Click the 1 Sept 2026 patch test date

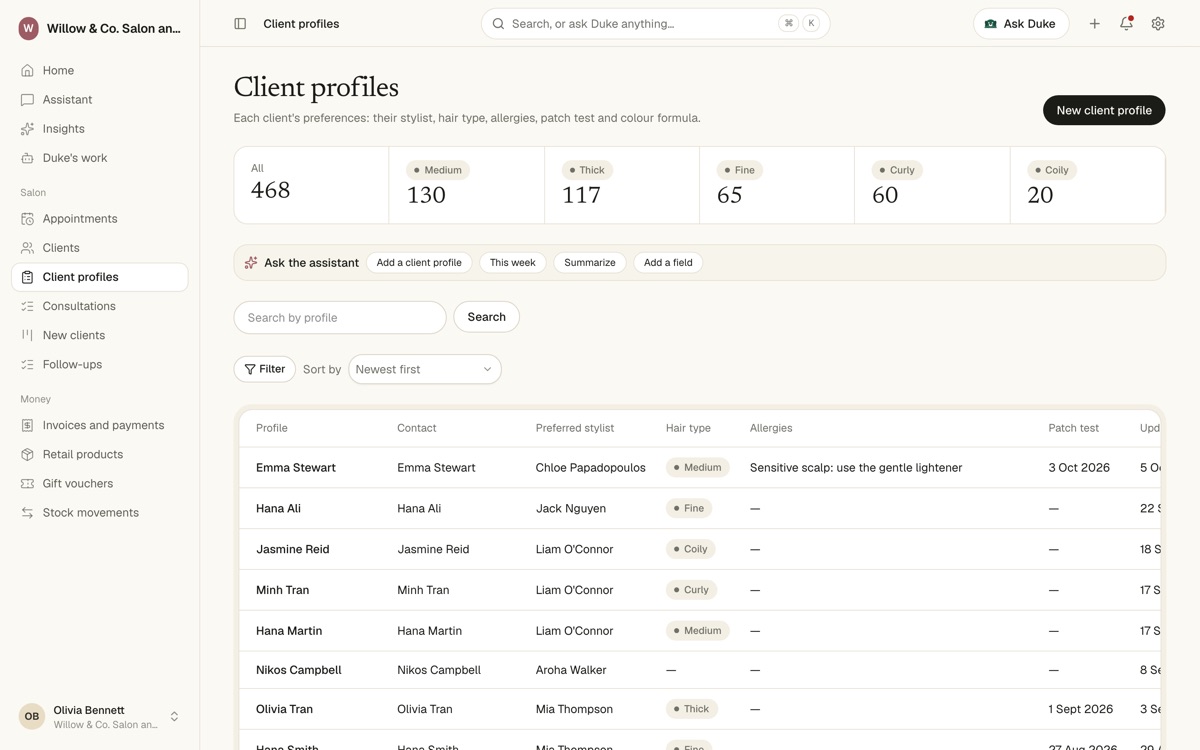[x=1081, y=709]
